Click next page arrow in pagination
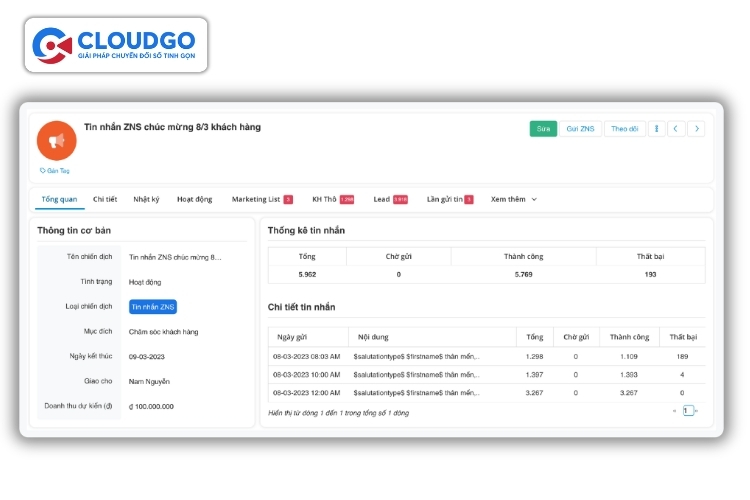 coord(697,411)
